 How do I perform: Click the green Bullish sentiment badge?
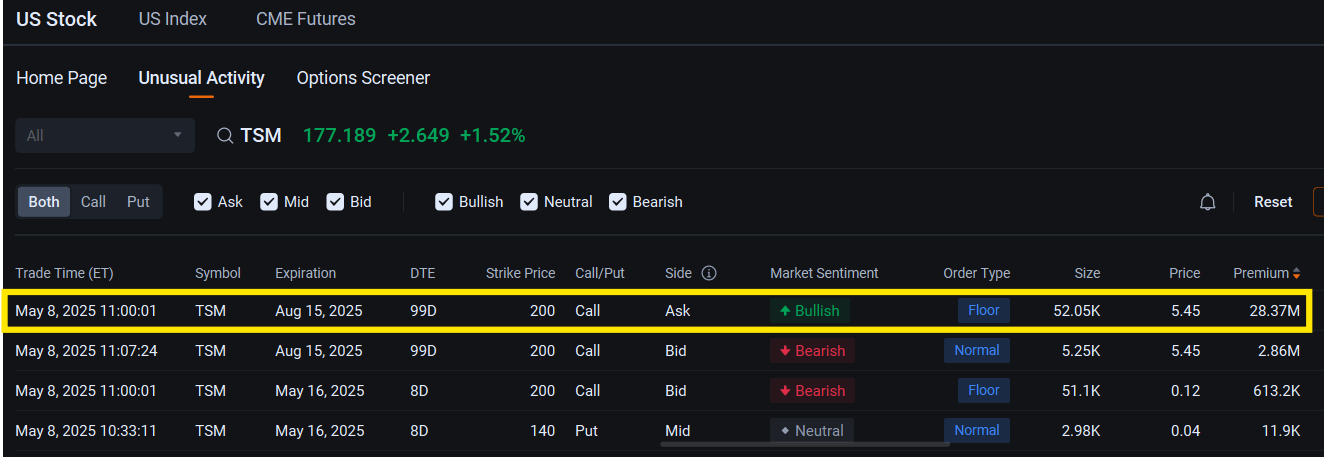(x=810, y=311)
